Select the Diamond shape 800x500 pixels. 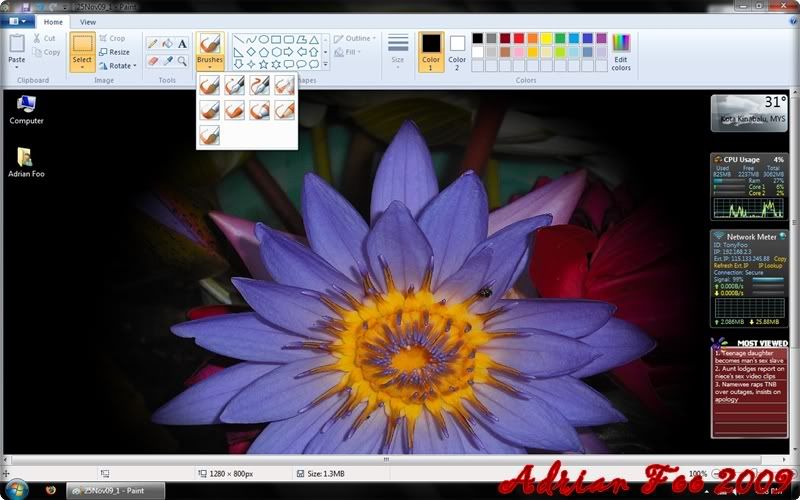251,52
